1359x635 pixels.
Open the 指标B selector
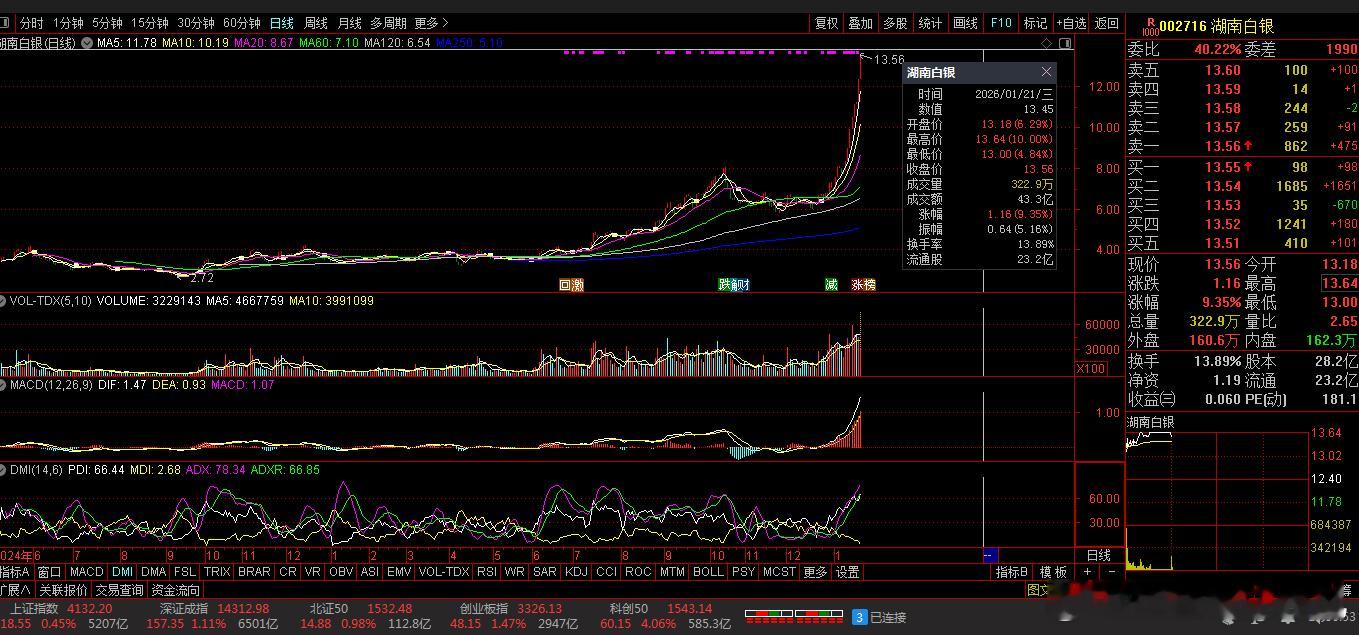tap(1012, 572)
